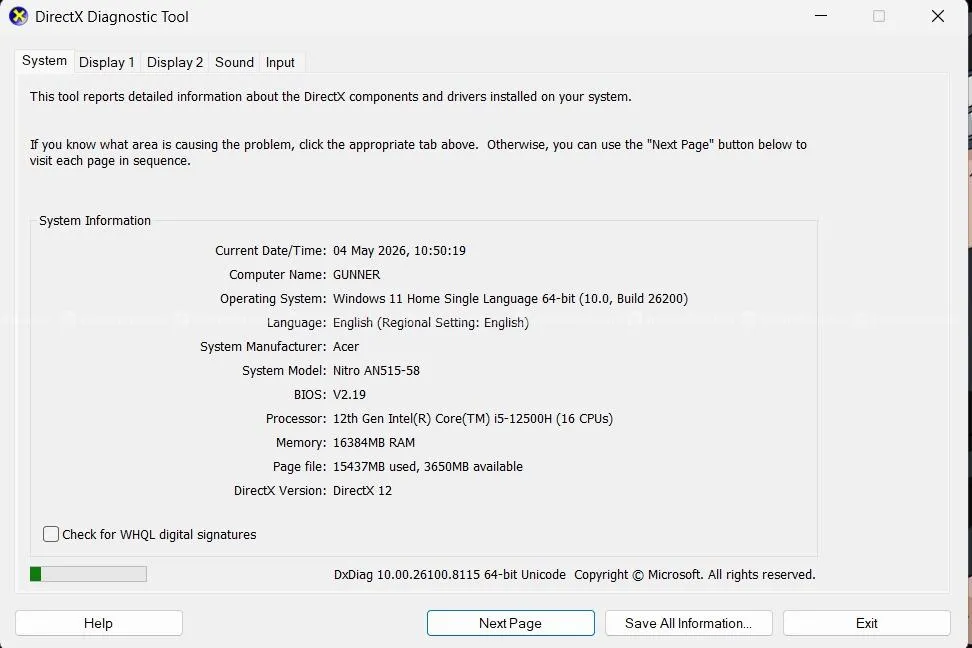The width and height of the screenshot is (972, 648).
Task: Click the date value 04 May 2026, 10:50:19
Action: pyautogui.click(x=399, y=251)
